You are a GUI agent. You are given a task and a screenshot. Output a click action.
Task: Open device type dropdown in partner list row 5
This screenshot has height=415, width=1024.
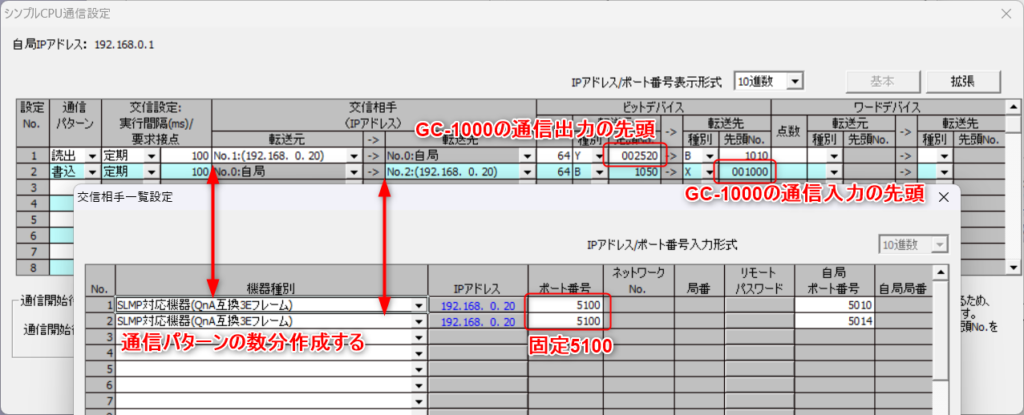[x=418, y=368]
